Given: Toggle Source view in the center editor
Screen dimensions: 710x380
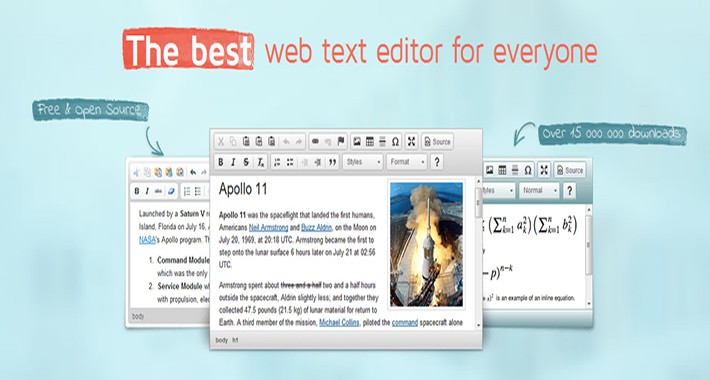Looking at the screenshot, I should [x=437, y=142].
